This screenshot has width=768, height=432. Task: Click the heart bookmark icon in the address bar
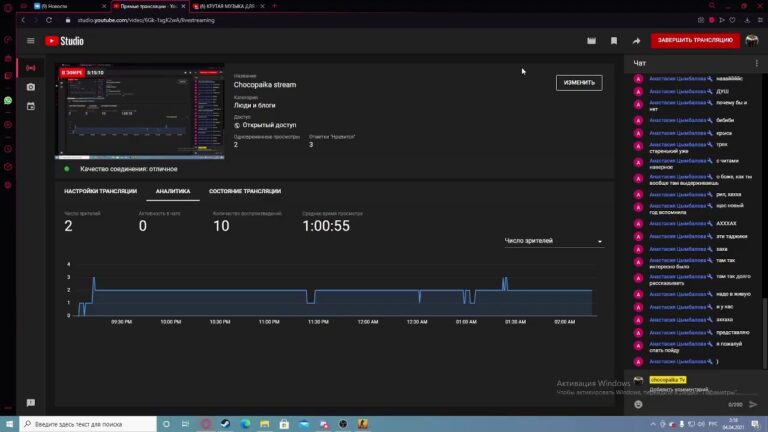tap(732, 20)
